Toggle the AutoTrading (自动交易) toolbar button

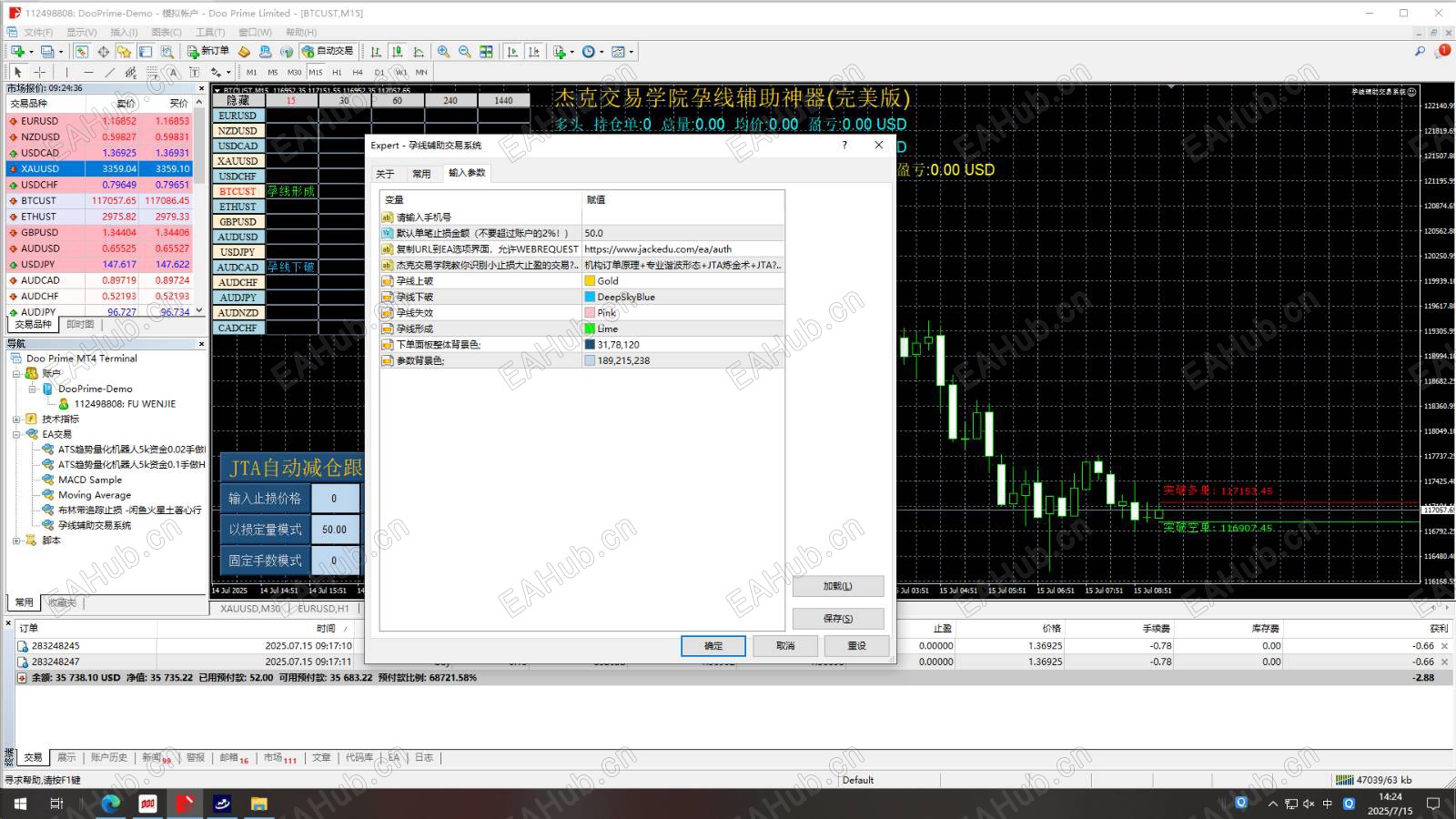[328, 52]
